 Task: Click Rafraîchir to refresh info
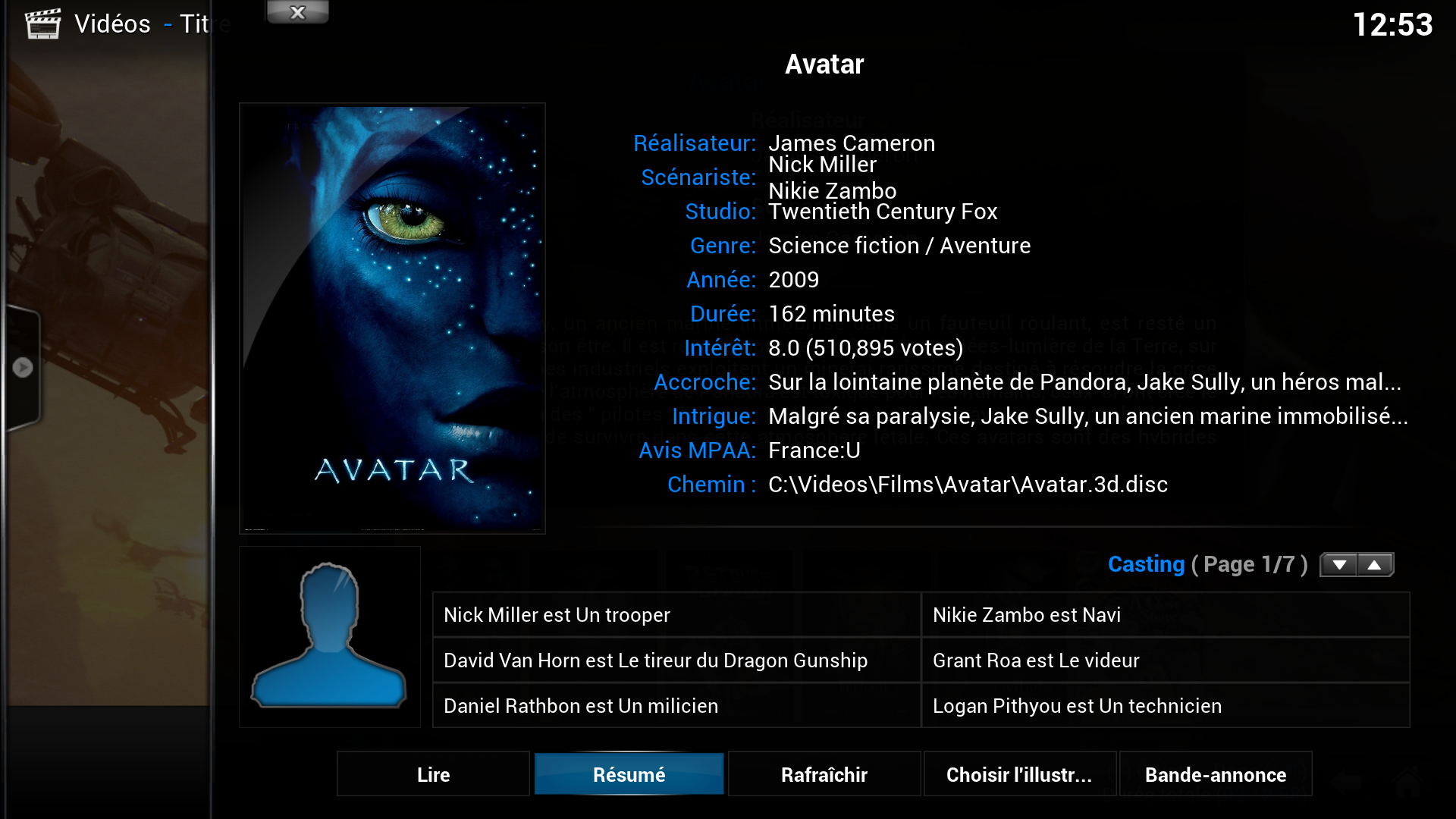pyautogui.click(x=824, y=774)
